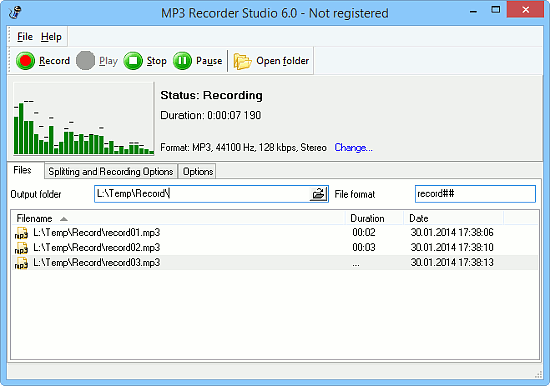This screenshot has height=386, width=550.
Task: Click the '...' duration of record03
Action: pos(356,264)
